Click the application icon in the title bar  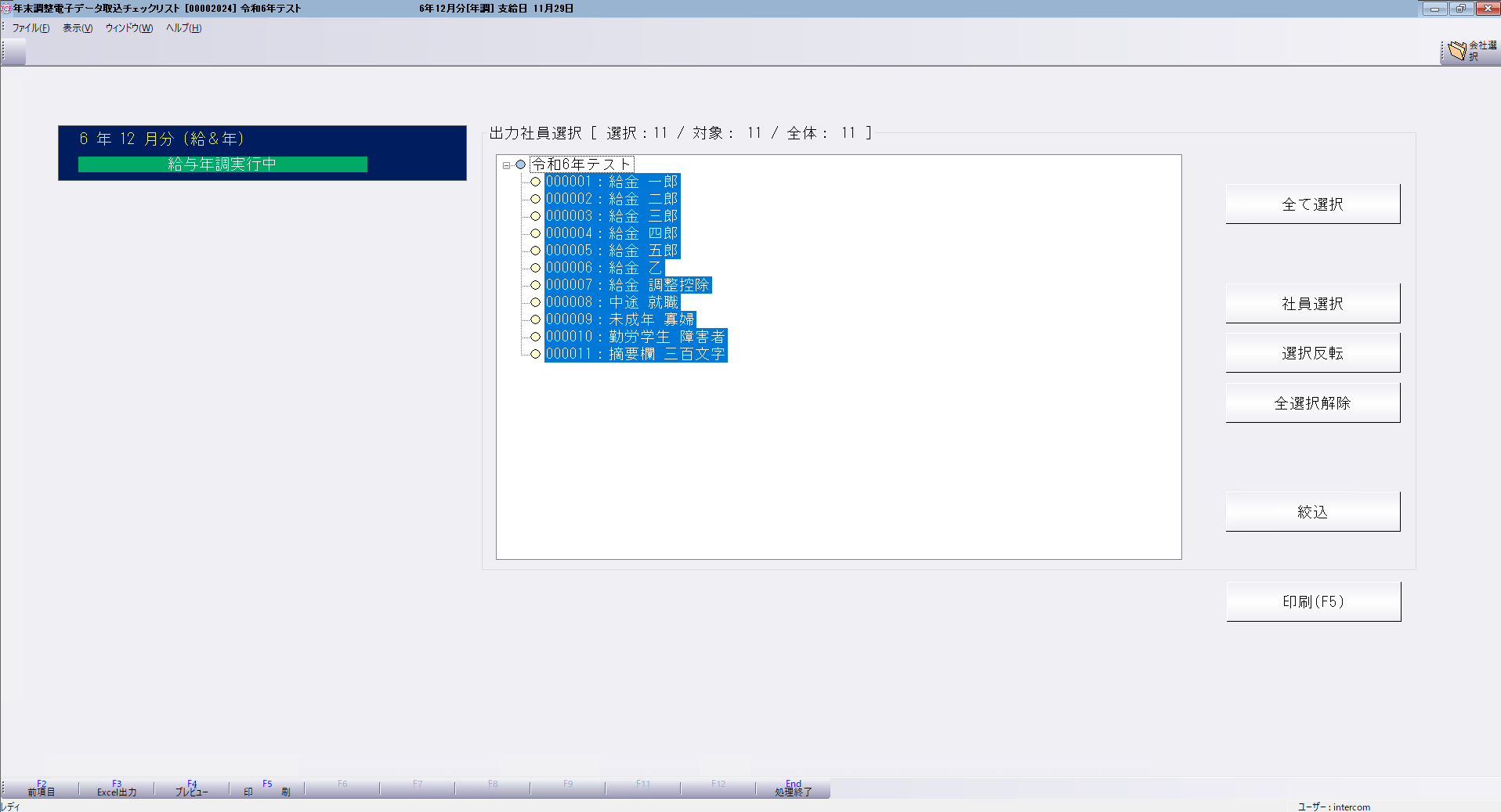(x=6, y=9)
